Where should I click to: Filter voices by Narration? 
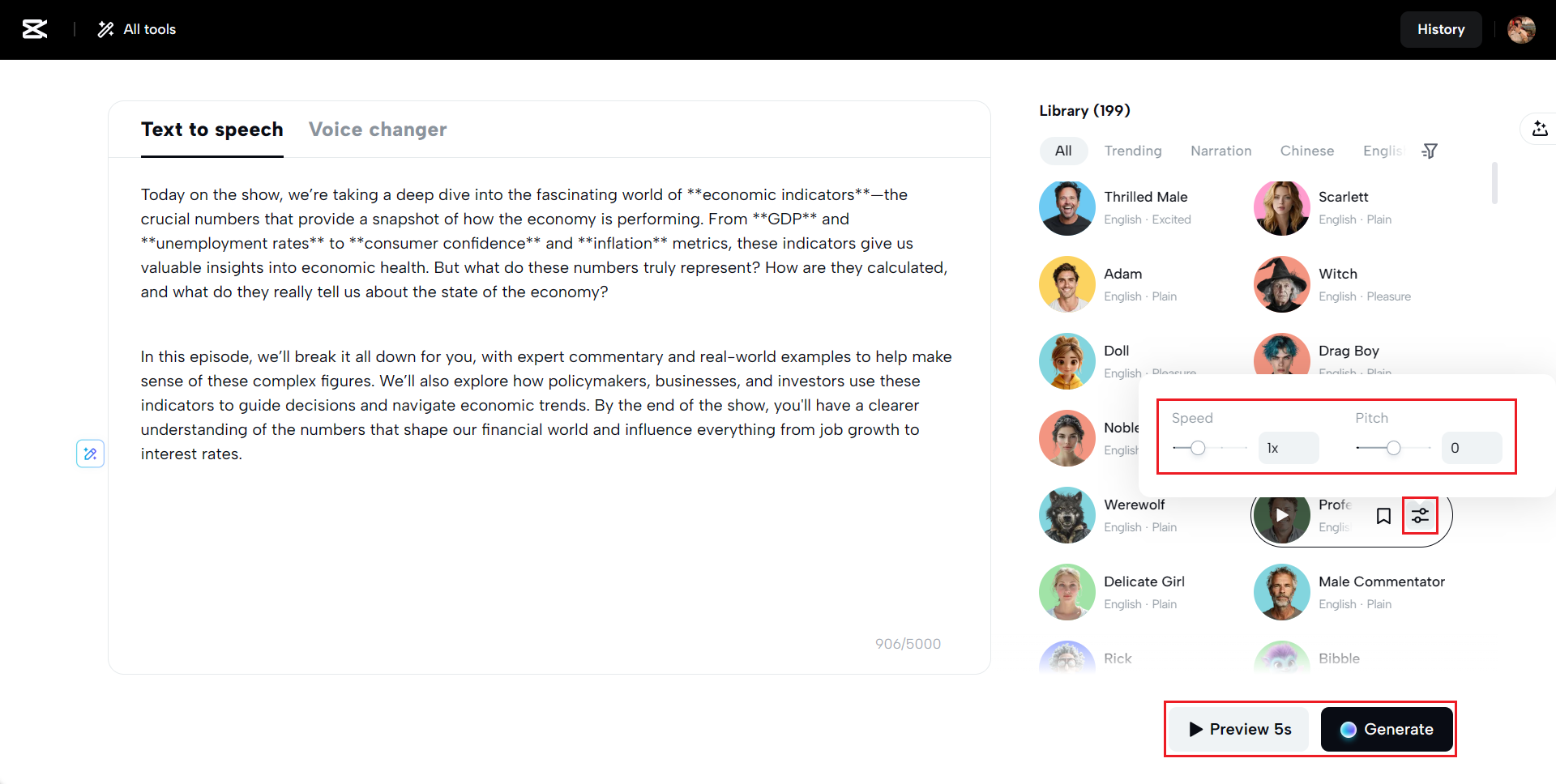click(x=1220, y=151)
